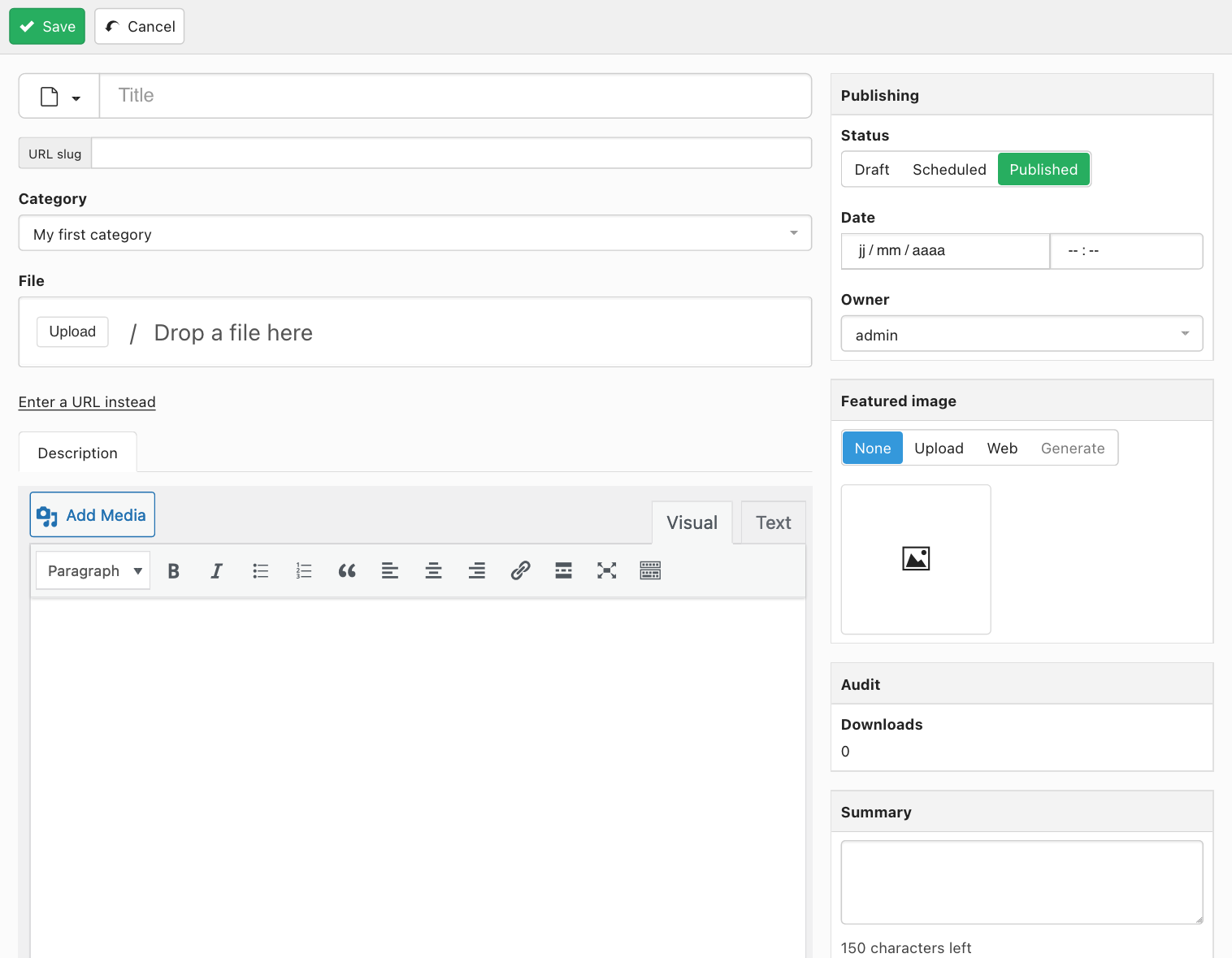Screen dimensions: 1232x958
Task: Set status to Scheduled
Action: pos(948,170)
